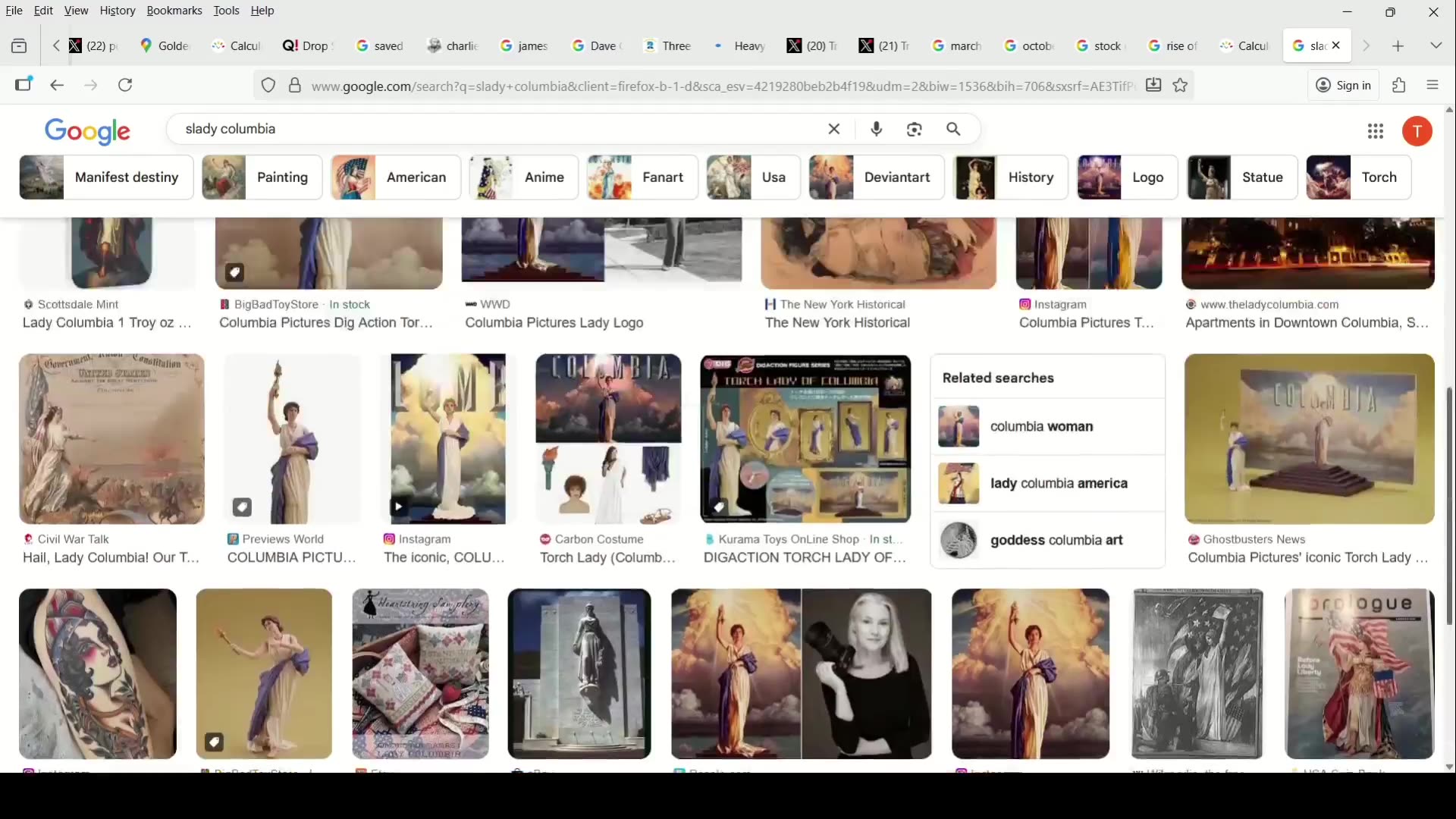The height and width of the screenshot is (819, 1456).
Task: Open the View menu
Action: tap(76, 11)
